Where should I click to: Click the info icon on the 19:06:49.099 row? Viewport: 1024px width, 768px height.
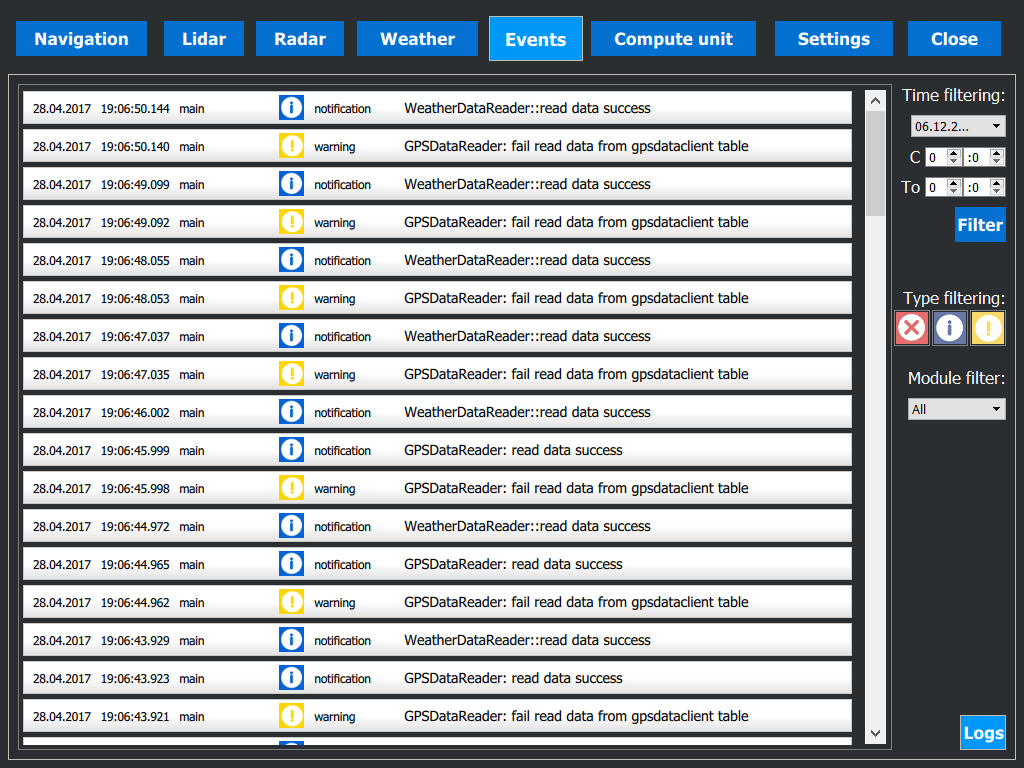[x=291, y=184]
